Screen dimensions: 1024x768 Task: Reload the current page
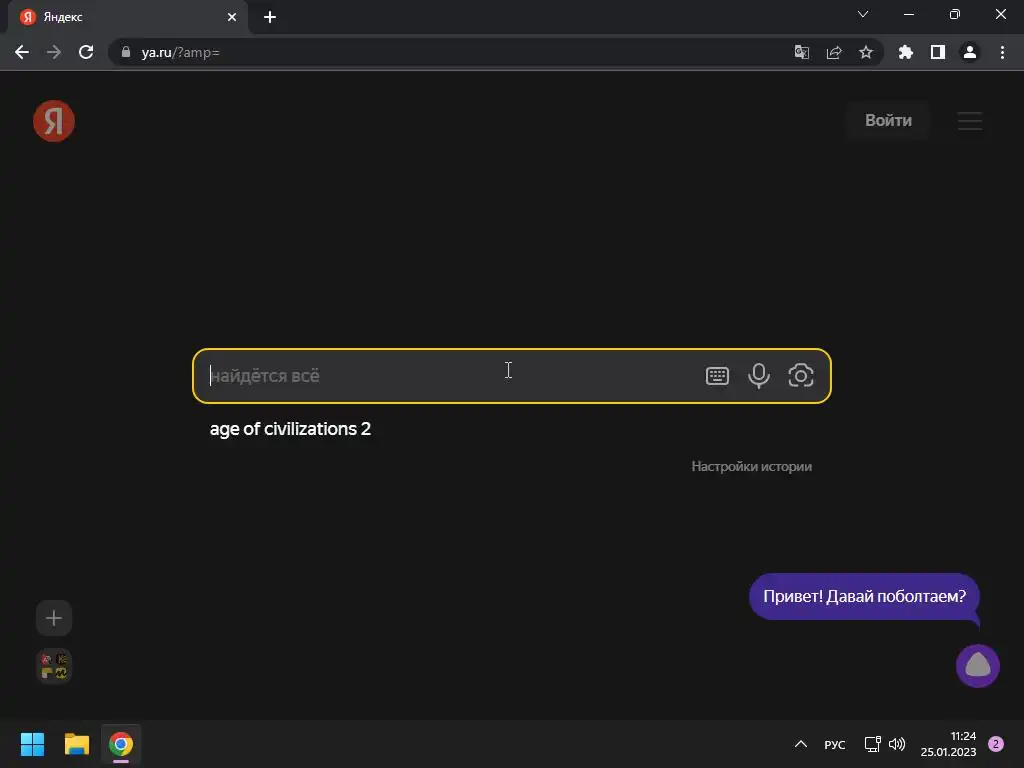tap(86, 52)
